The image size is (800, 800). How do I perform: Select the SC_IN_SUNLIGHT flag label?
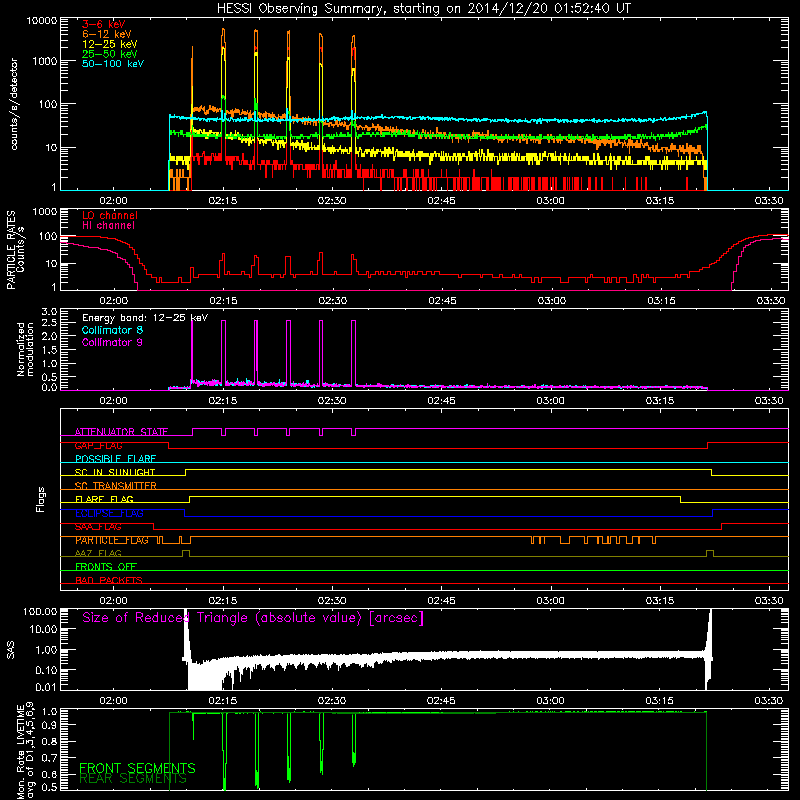tap(115, 472)
